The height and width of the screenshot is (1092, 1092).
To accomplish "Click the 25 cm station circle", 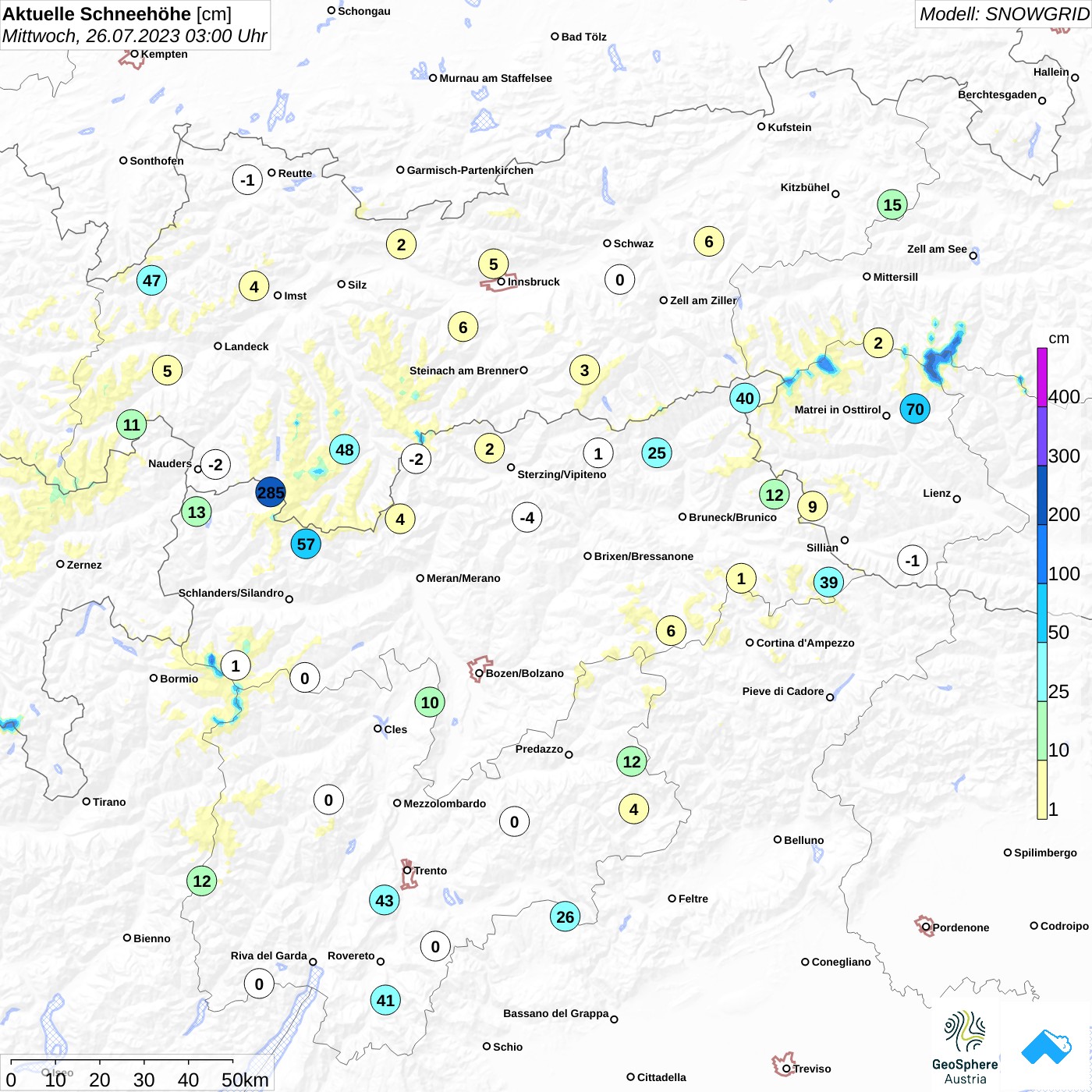I will click(657, 452).
